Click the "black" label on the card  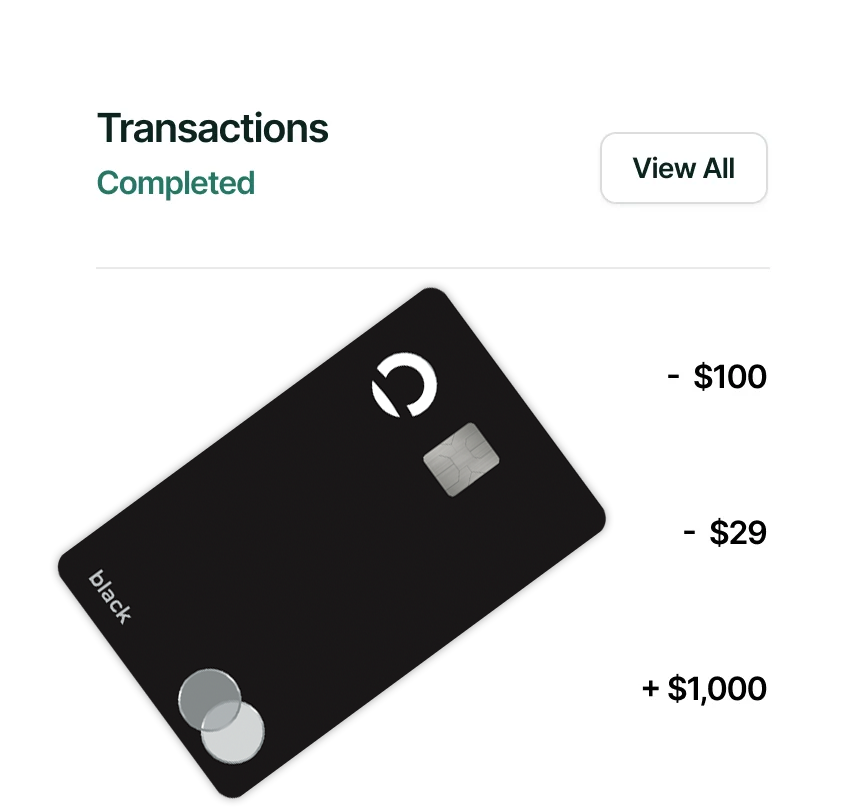tap(110, 596)
